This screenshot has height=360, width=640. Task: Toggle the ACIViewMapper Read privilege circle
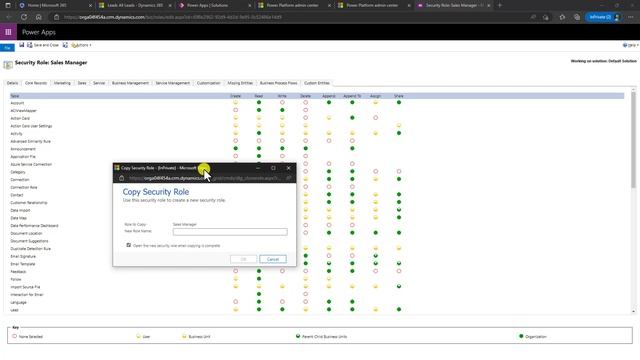[259, 110]
